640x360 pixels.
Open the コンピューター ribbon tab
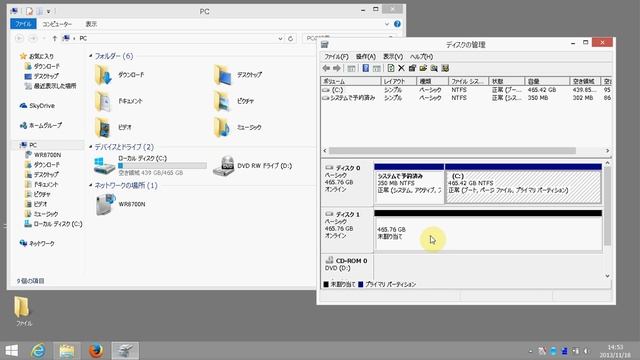[x=57, y=24]
